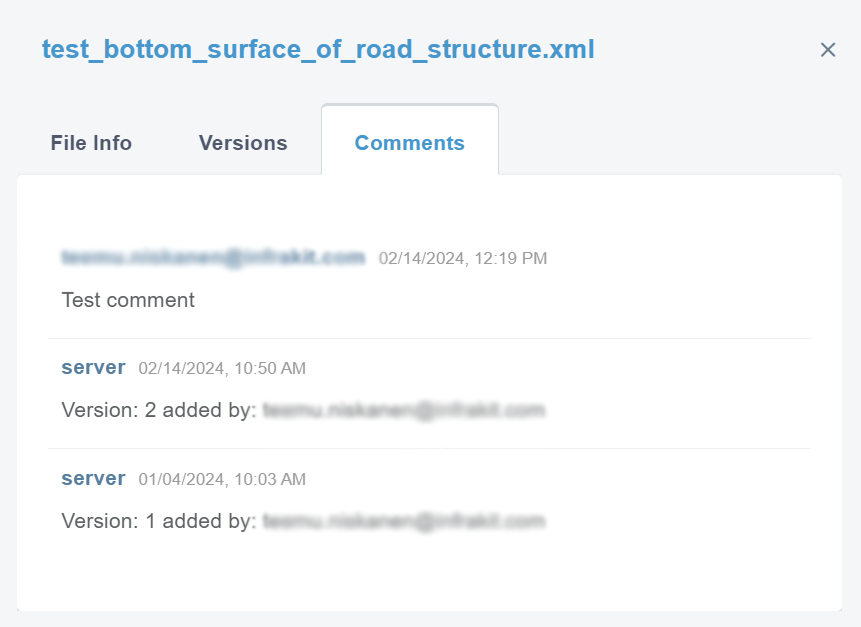
Task: Click divider line below Version 2 comment
Action: click(x=429, y=448)
